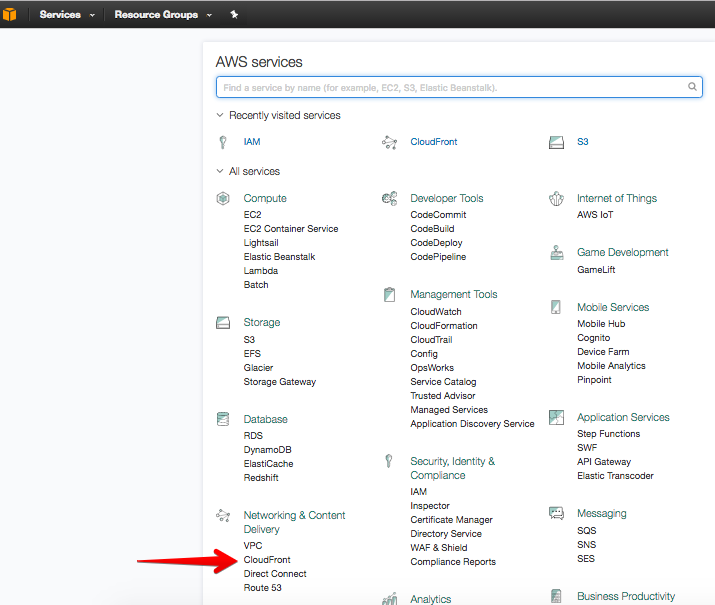
Task: Open Lightsail service
Action: [261, 243]
